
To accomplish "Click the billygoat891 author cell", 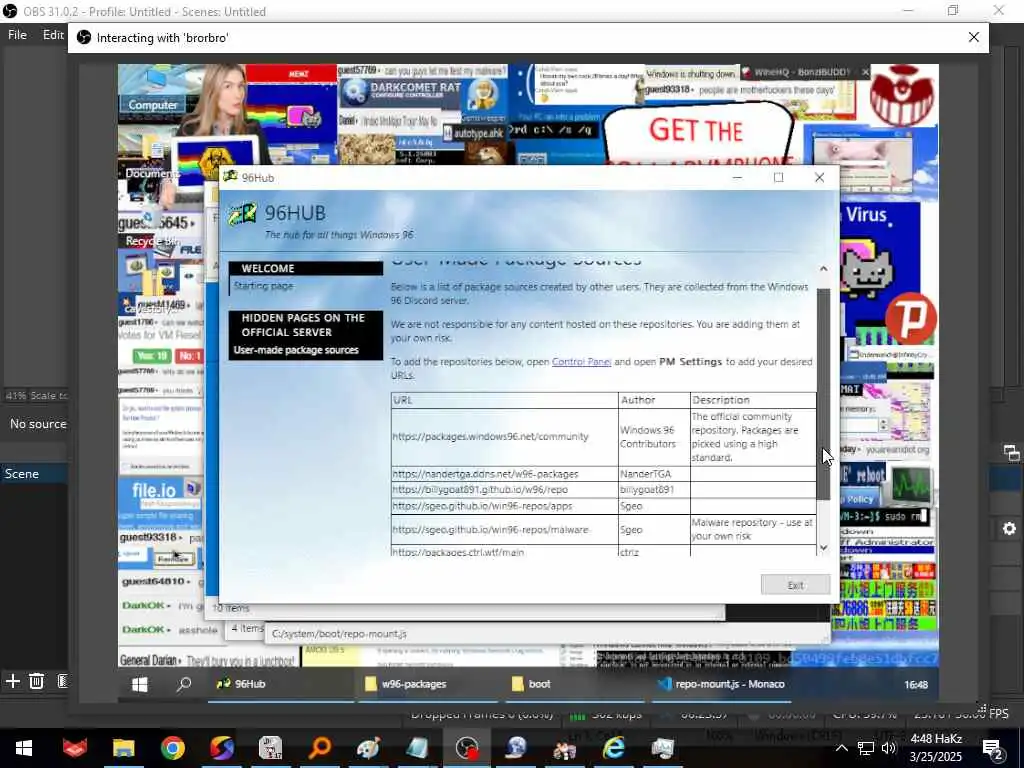I will click(x=654, y=490).
